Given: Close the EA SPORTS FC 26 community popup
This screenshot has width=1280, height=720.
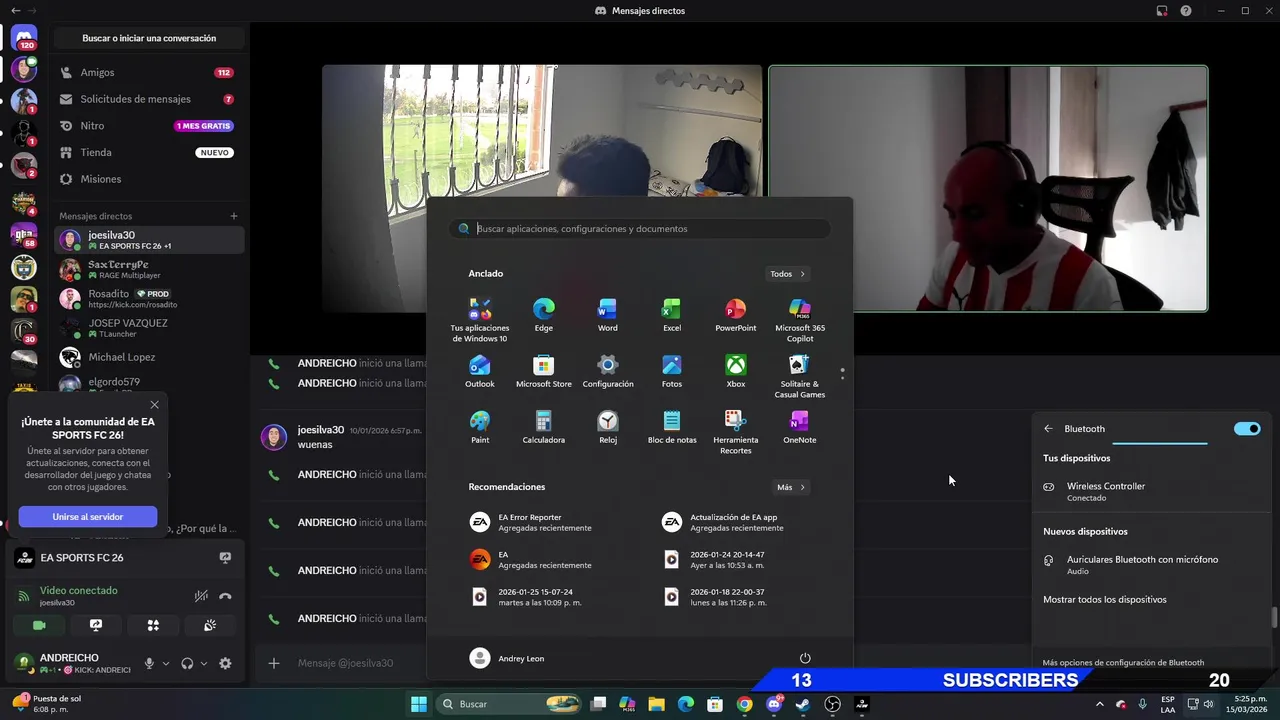Looking at the screenshot, I should (x=154, y=405).
